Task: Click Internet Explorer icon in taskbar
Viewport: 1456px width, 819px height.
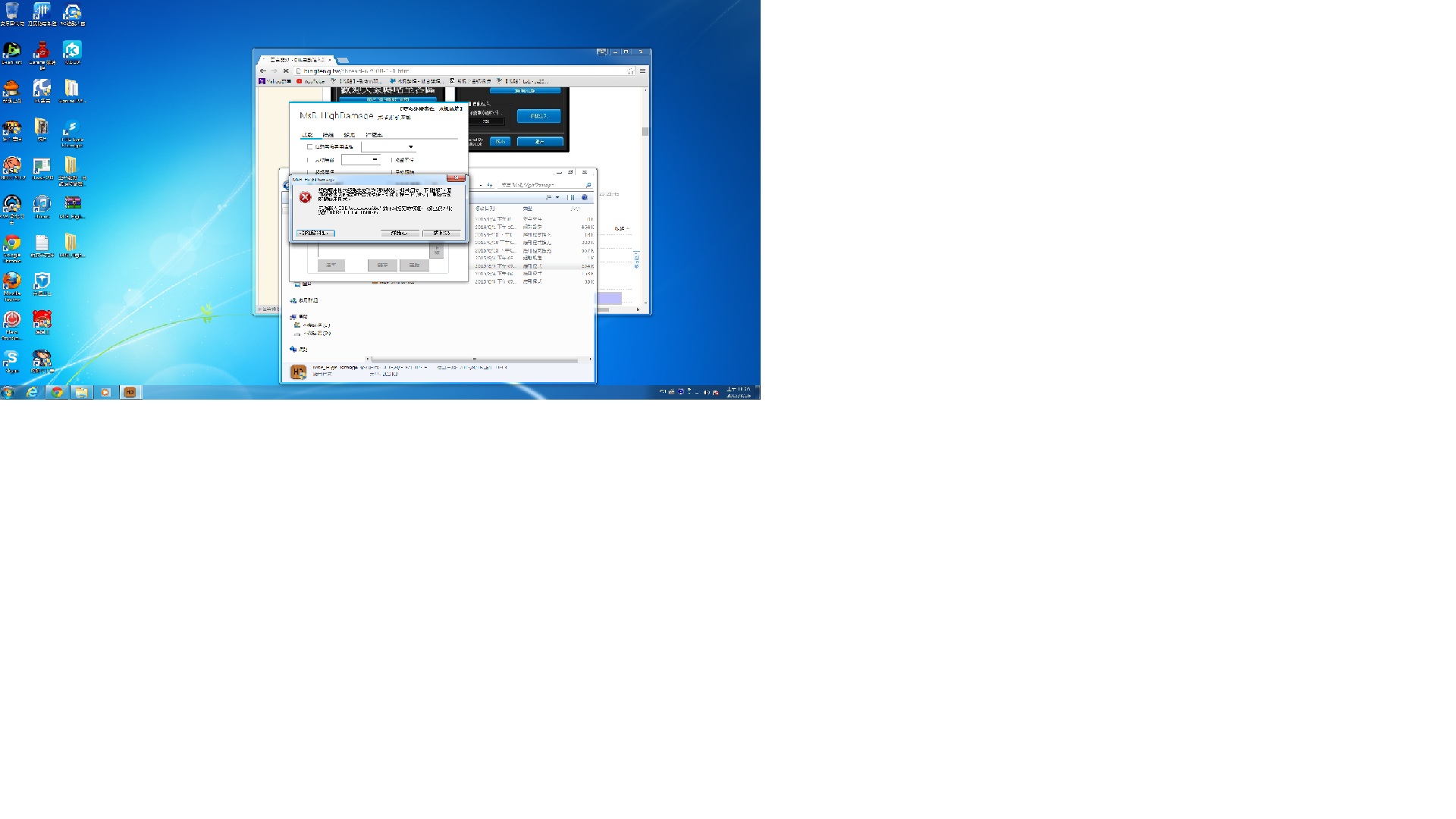Action: pyautogui.click(x=32, y=392)
